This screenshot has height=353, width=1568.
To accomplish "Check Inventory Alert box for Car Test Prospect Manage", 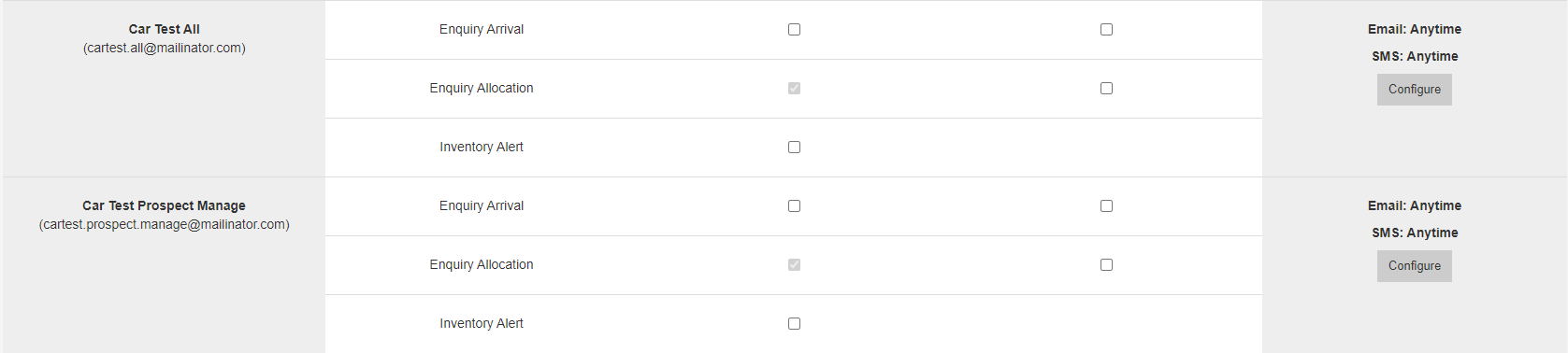I will (794, 324).
